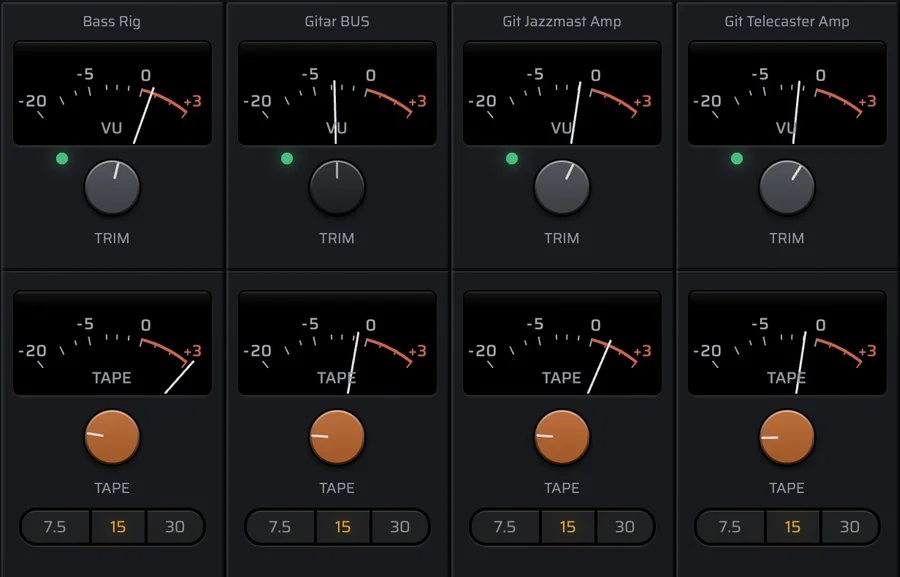Set Git Jazzmast Amp tape speed to 30

[x=625, y=526]
